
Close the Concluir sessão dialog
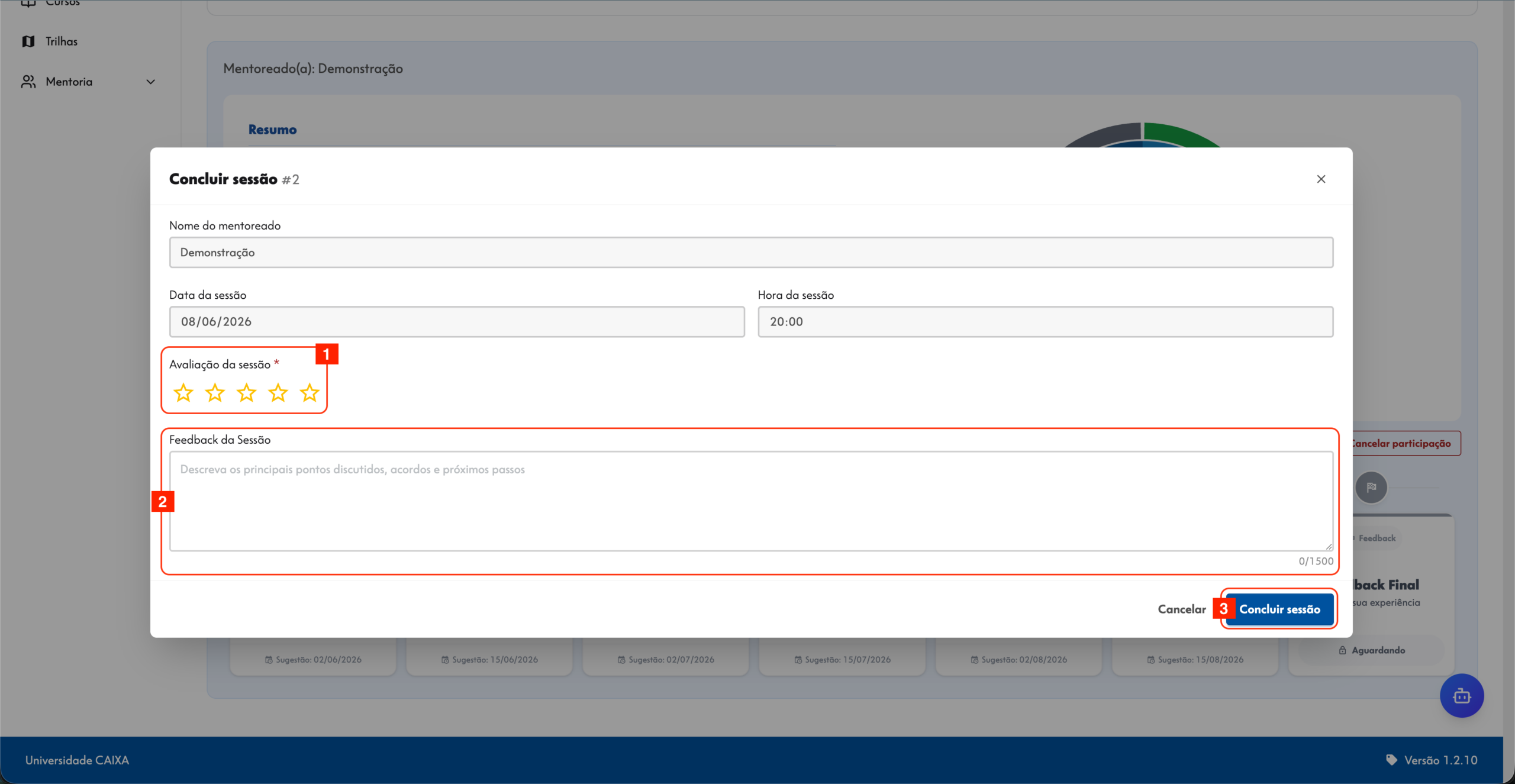pos(1321,179)
